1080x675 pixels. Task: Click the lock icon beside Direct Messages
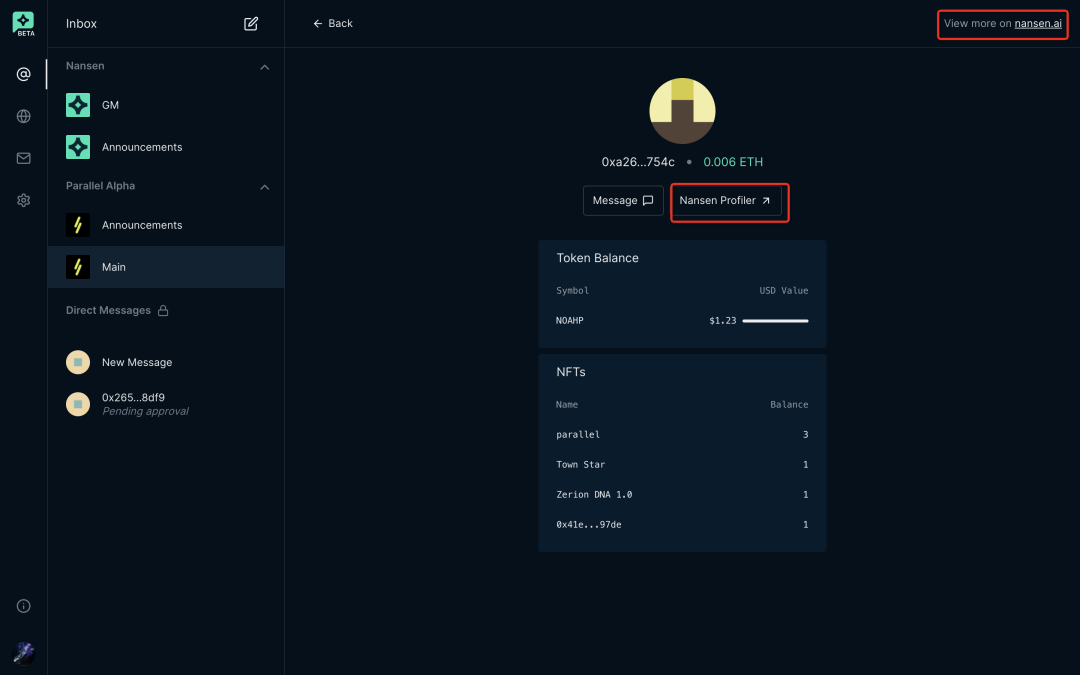pyautogui.click(x=163, y=311)
